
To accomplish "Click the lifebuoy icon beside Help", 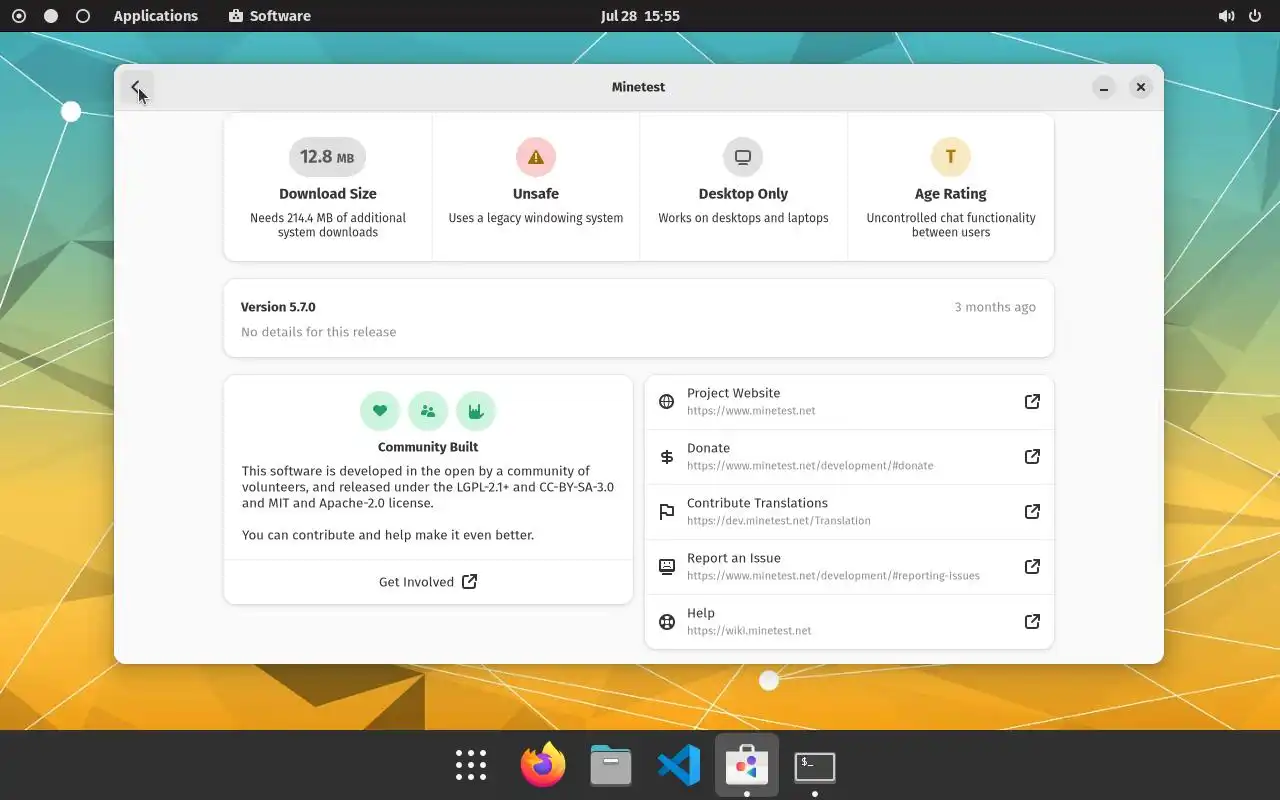I will [x=667, y=621].
